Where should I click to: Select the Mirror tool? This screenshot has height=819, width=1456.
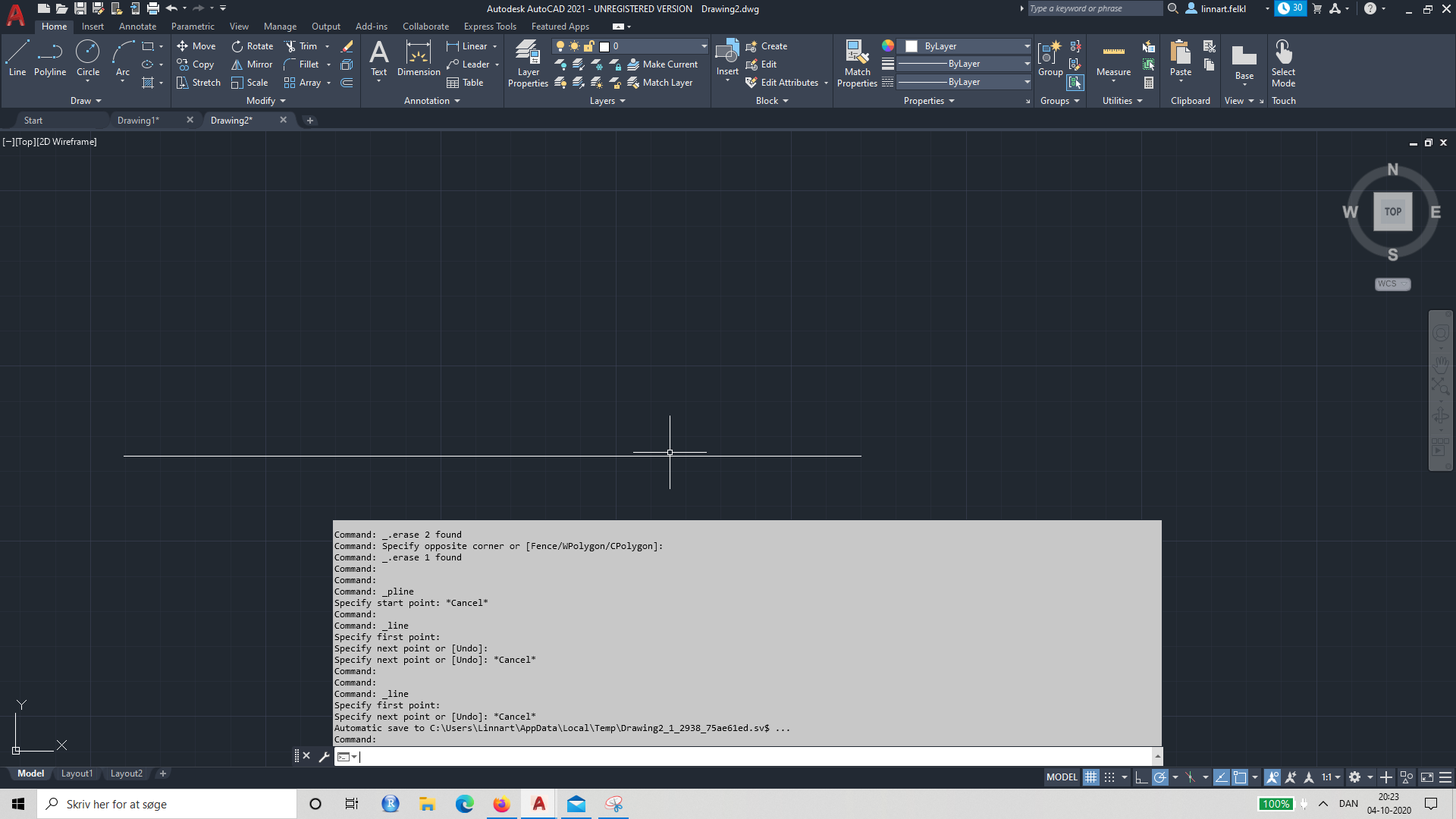tap(251, 64)
